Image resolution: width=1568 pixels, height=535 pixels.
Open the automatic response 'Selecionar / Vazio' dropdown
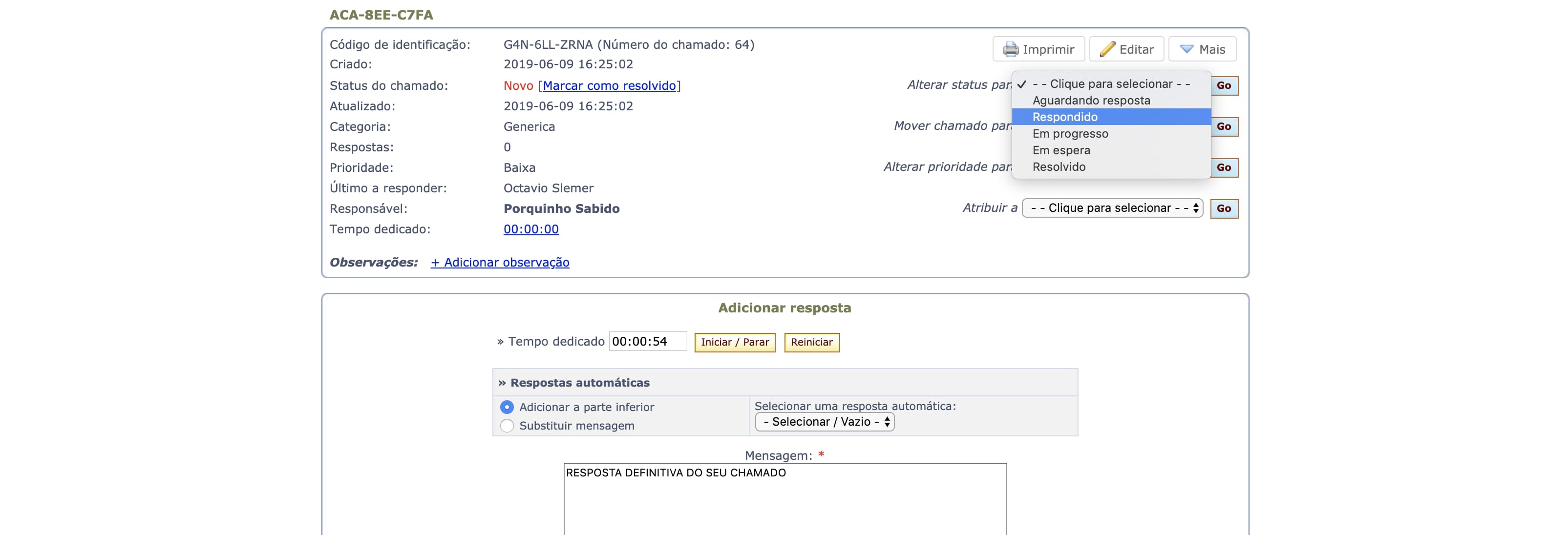click(824, 422)
